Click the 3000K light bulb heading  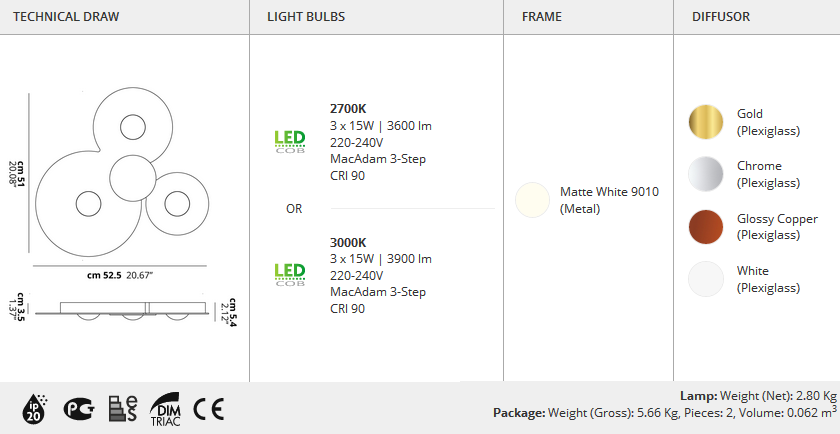[348, 242]
